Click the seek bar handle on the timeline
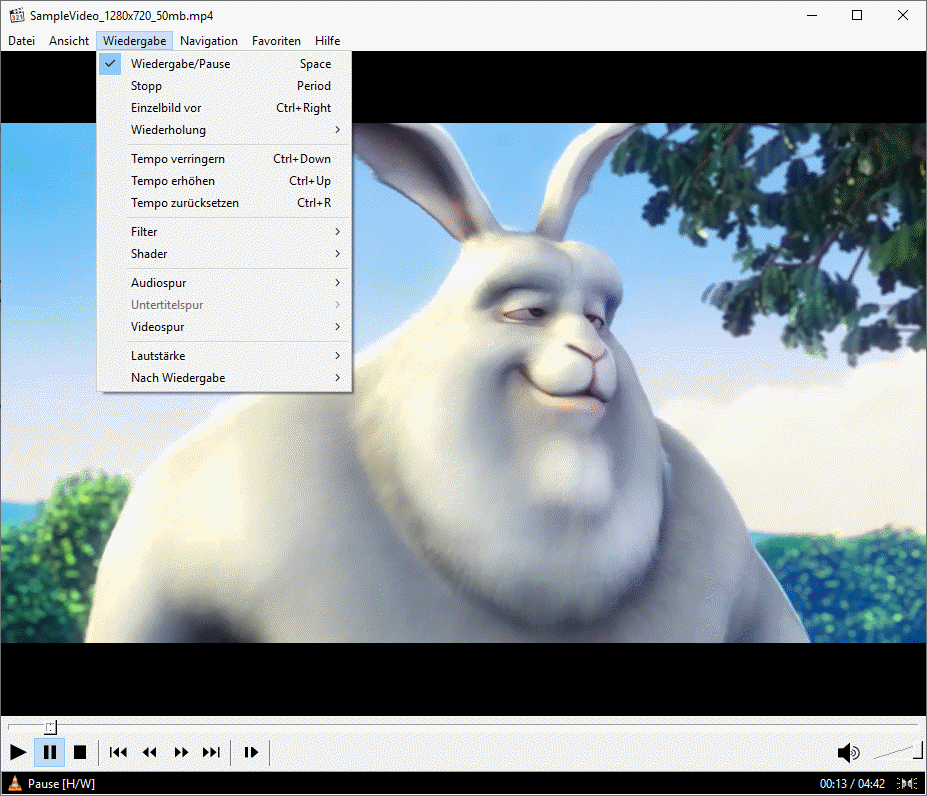 point(51,727)
